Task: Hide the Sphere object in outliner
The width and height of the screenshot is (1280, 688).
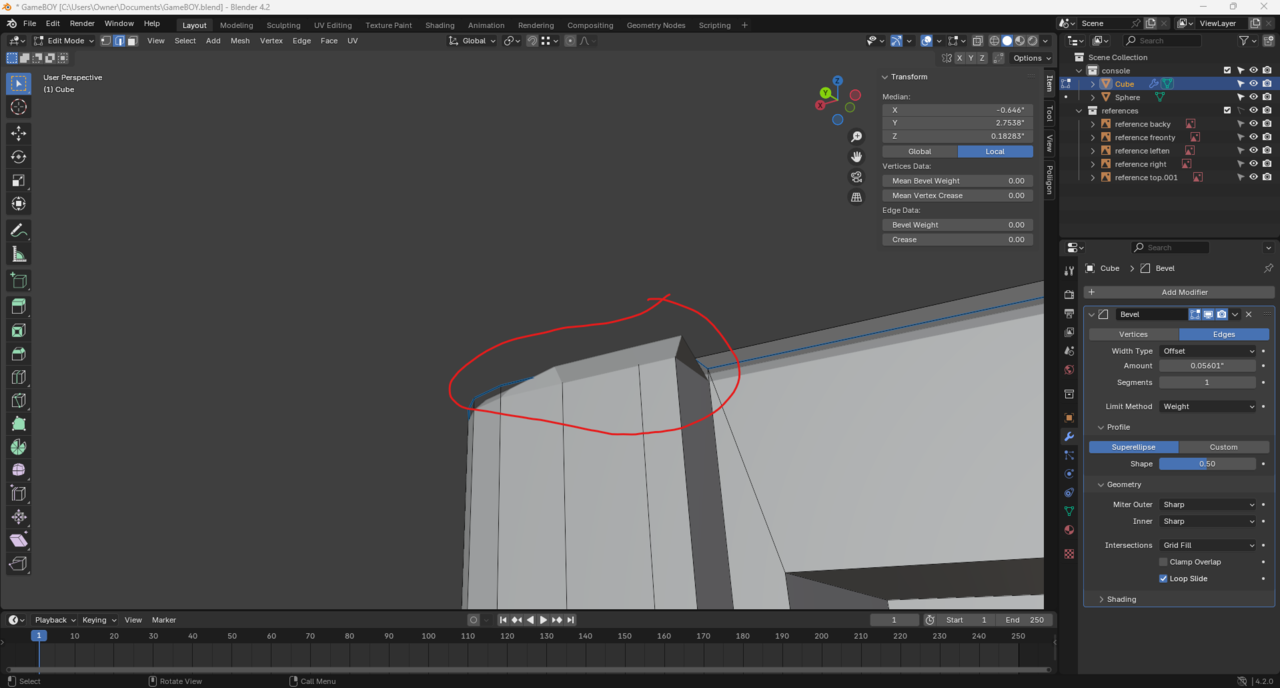Action: pyautogui.click(x=1253, y=97)
